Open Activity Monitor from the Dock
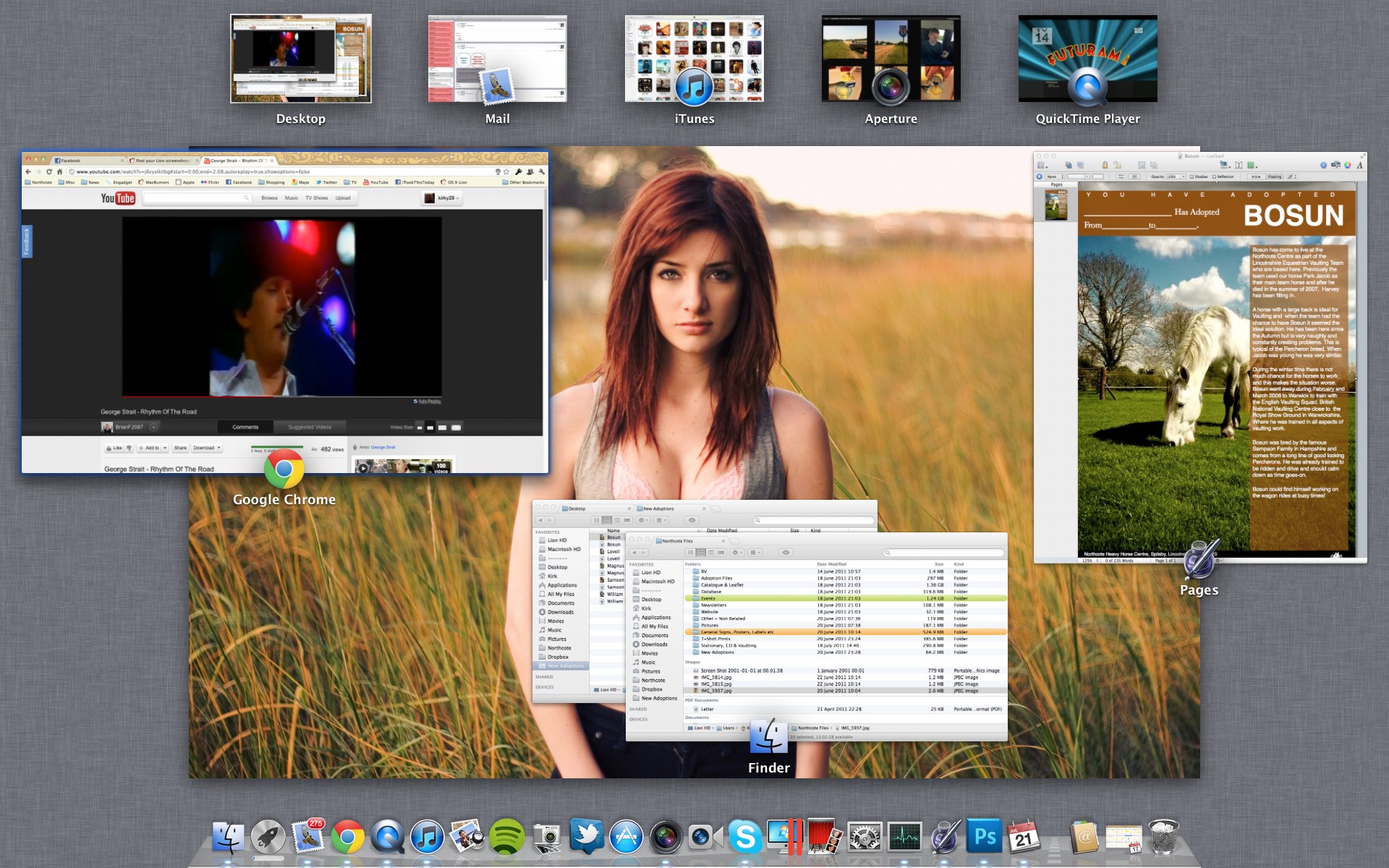 pos(905,838)
